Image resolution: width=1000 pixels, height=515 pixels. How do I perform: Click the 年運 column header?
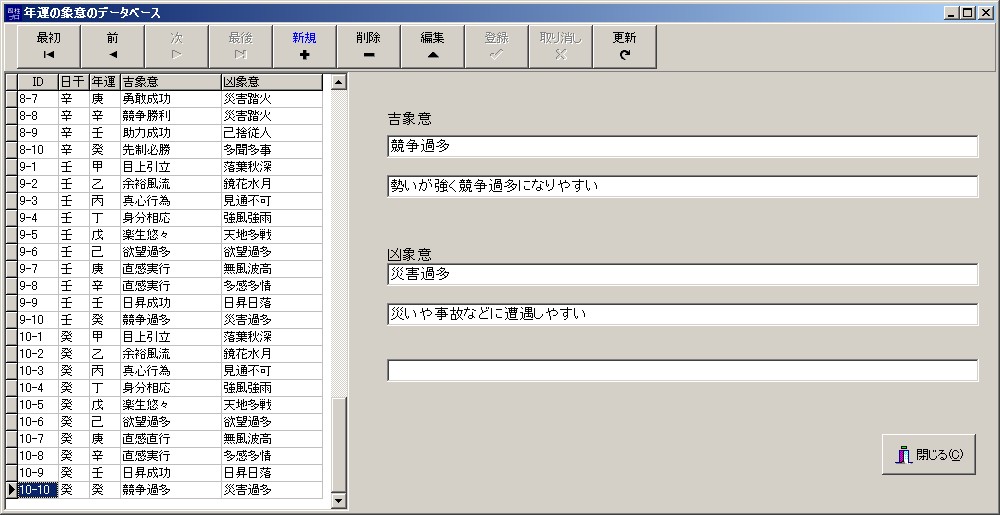click(105, 82)
